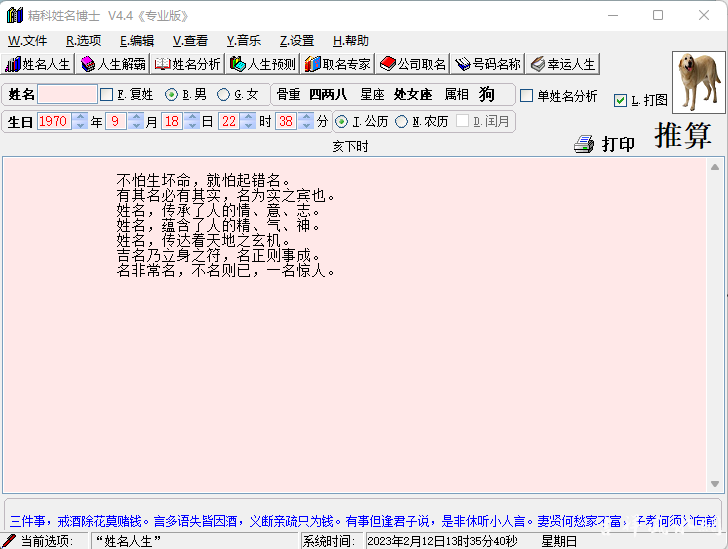
Task: Open the 姓名分析 name analysis tool
Action: click(188, 64)
